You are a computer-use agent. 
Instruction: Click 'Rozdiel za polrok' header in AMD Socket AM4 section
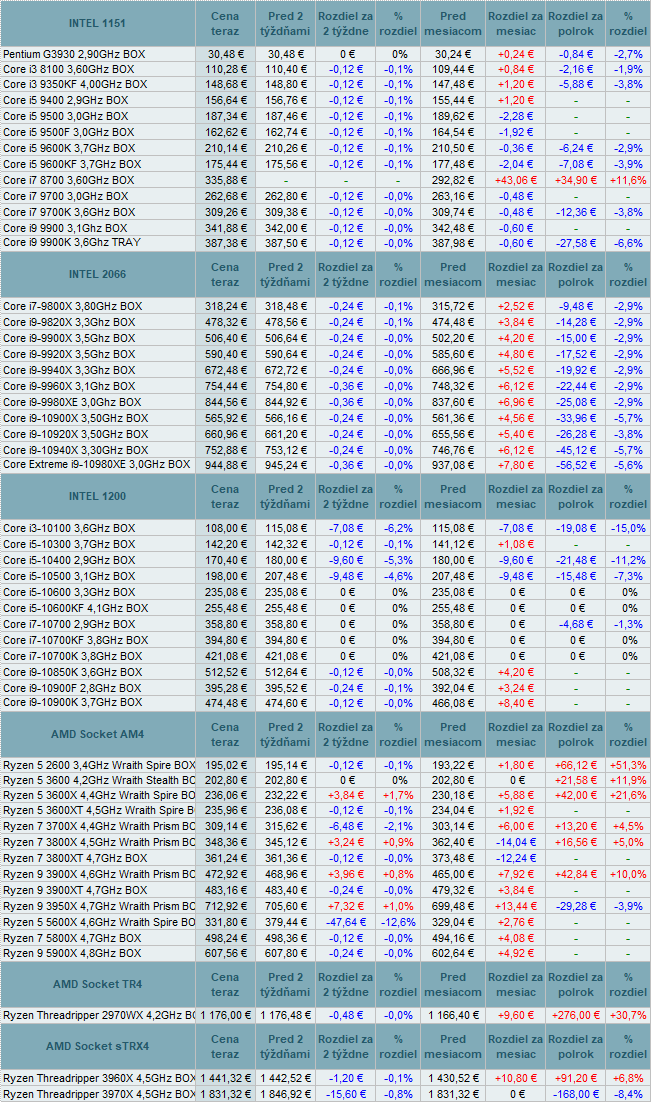click(576, 734)
